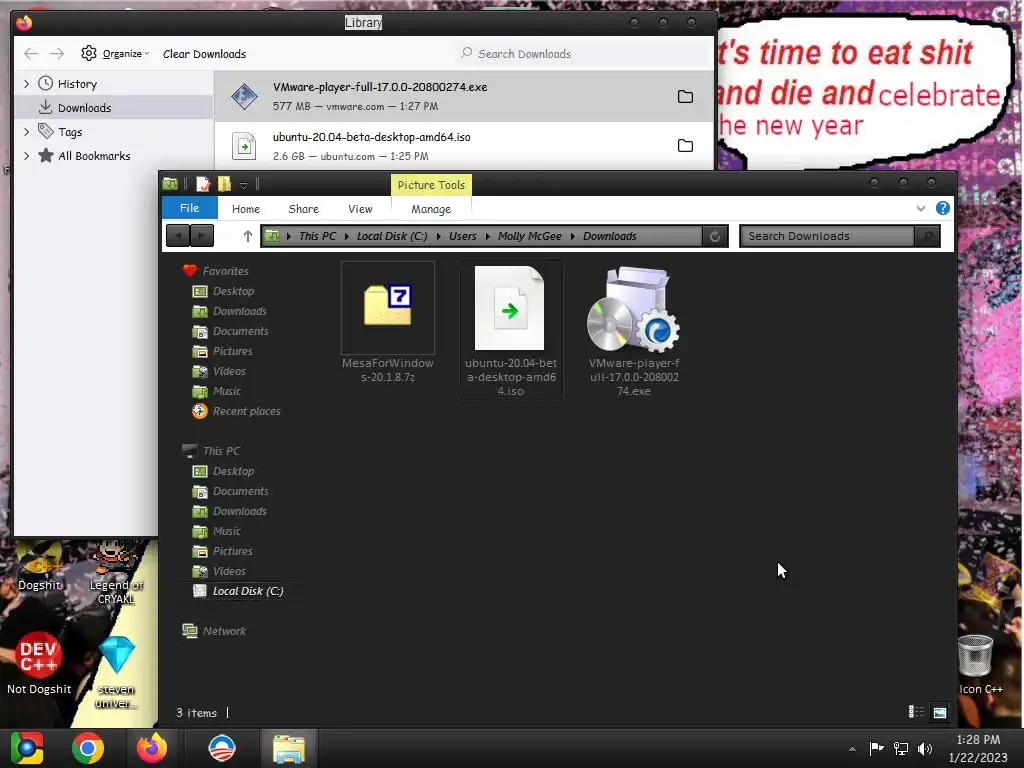Open the Share ribbon tab
This screenshot has height=768, width=1024.
point(304,209)
